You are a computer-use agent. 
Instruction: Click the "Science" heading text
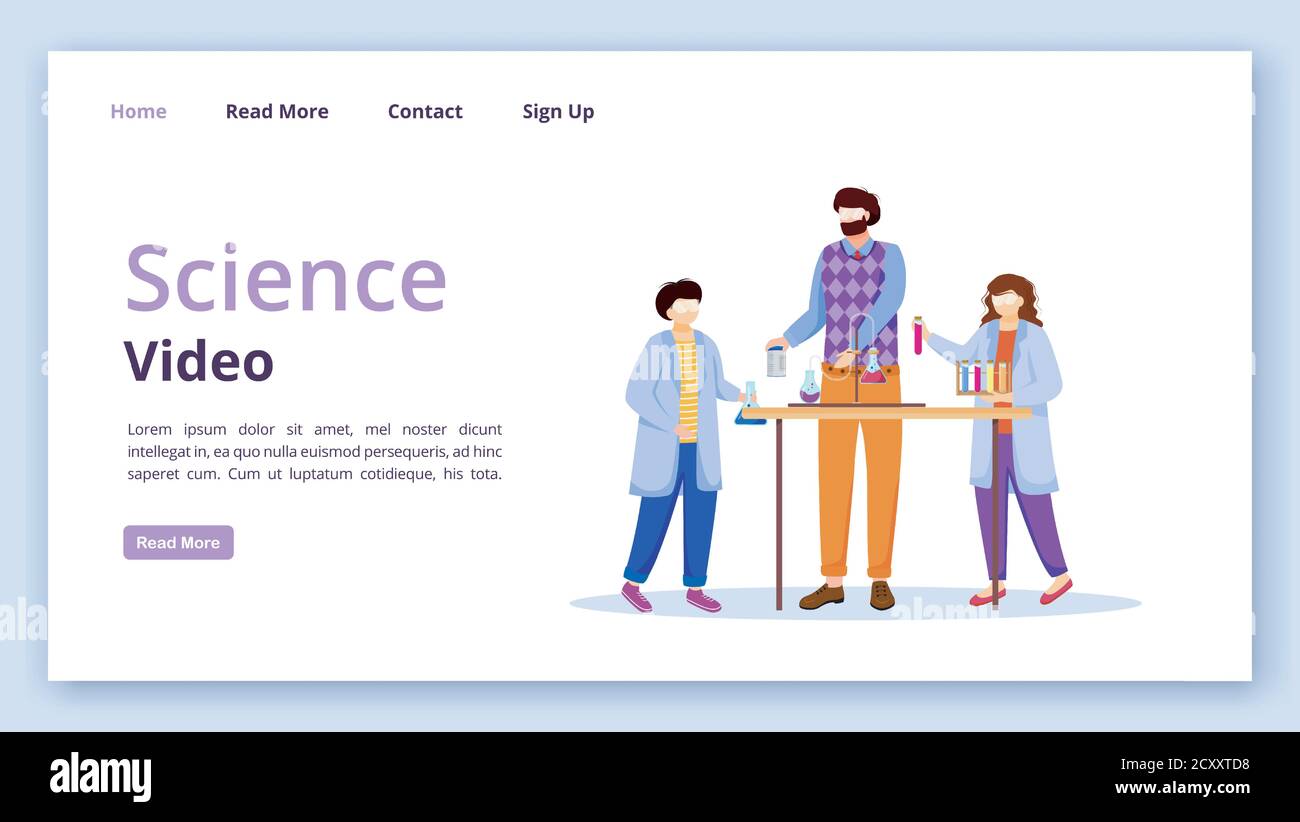point(285,278)
